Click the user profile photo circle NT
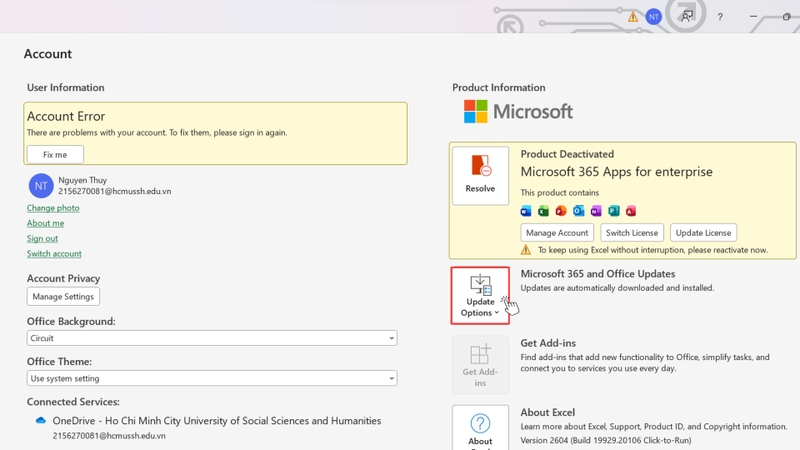This screenshot has width=800, height=450. click(x=41, y=186)
